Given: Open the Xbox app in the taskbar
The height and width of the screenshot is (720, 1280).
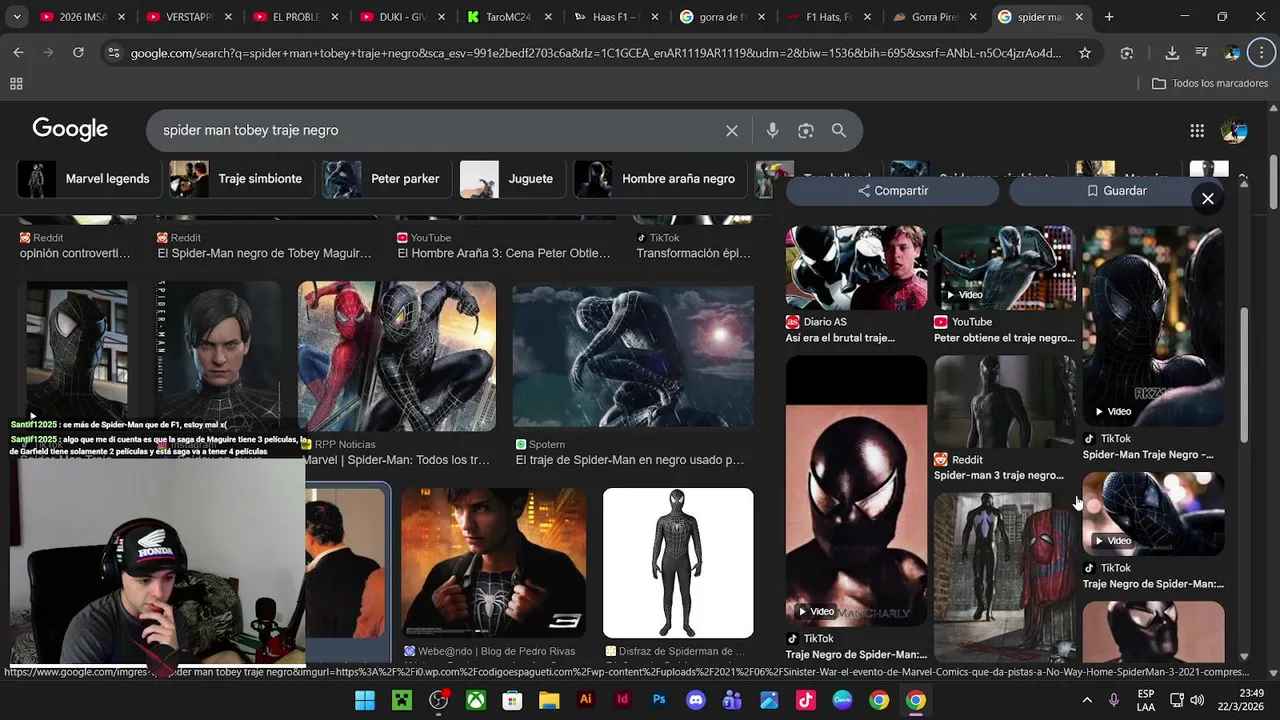Looking at the screenshot, I should coord(476,700).
